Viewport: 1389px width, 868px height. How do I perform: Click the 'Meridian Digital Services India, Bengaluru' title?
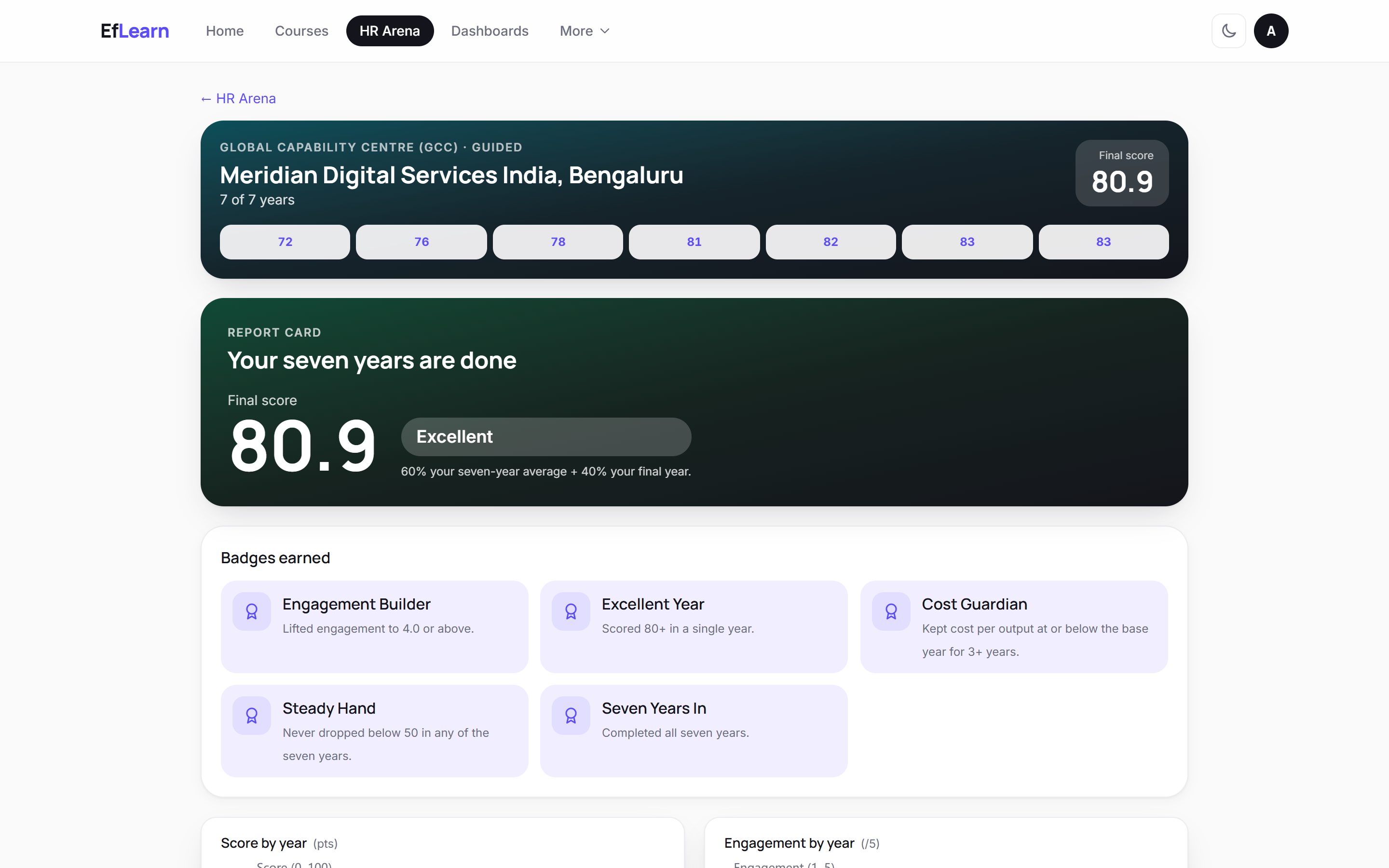[452, 175]
